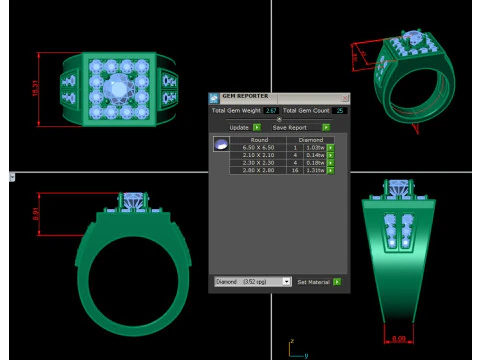Click the Total Gem Weight label
This screenshot has width=480, height=360.
tap(236, 110)
